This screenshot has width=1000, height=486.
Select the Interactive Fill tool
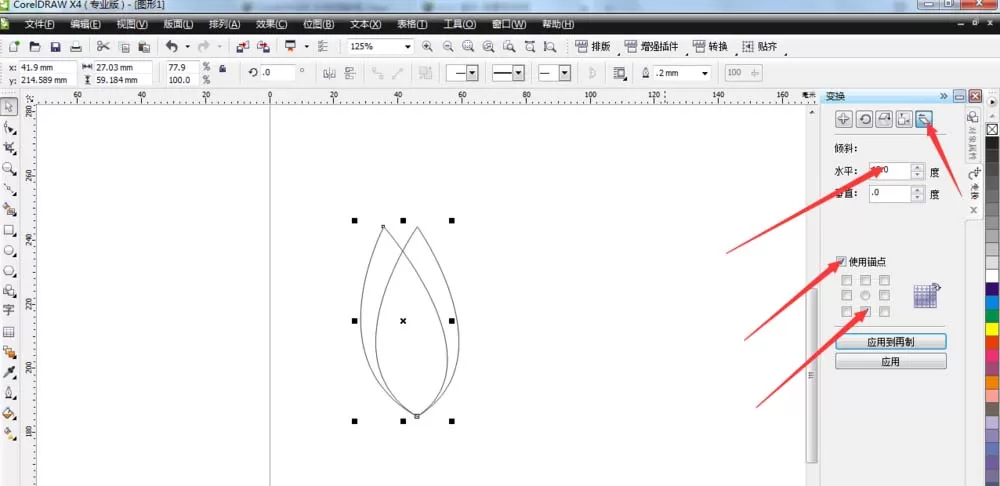(x=9, y=433)
